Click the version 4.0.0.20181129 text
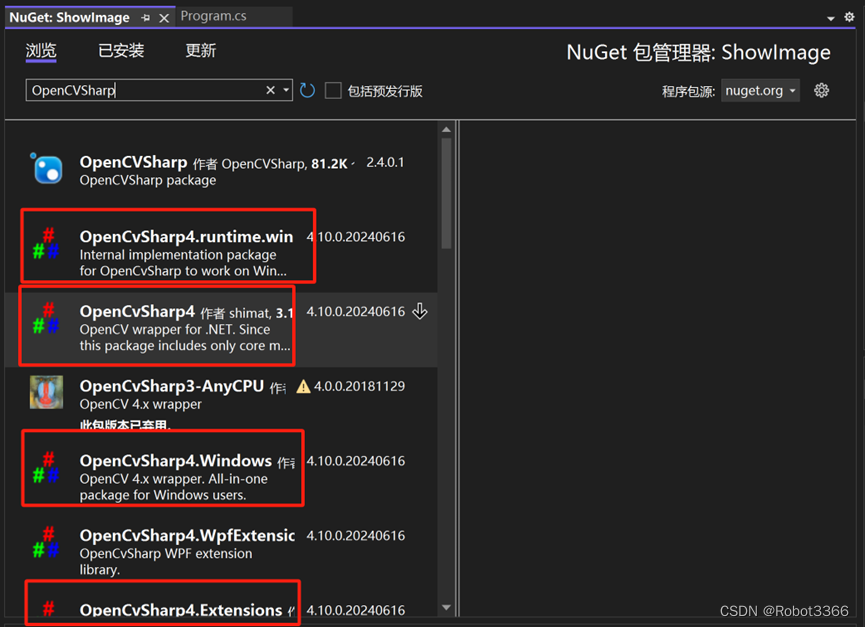 (x=359, y=386)
